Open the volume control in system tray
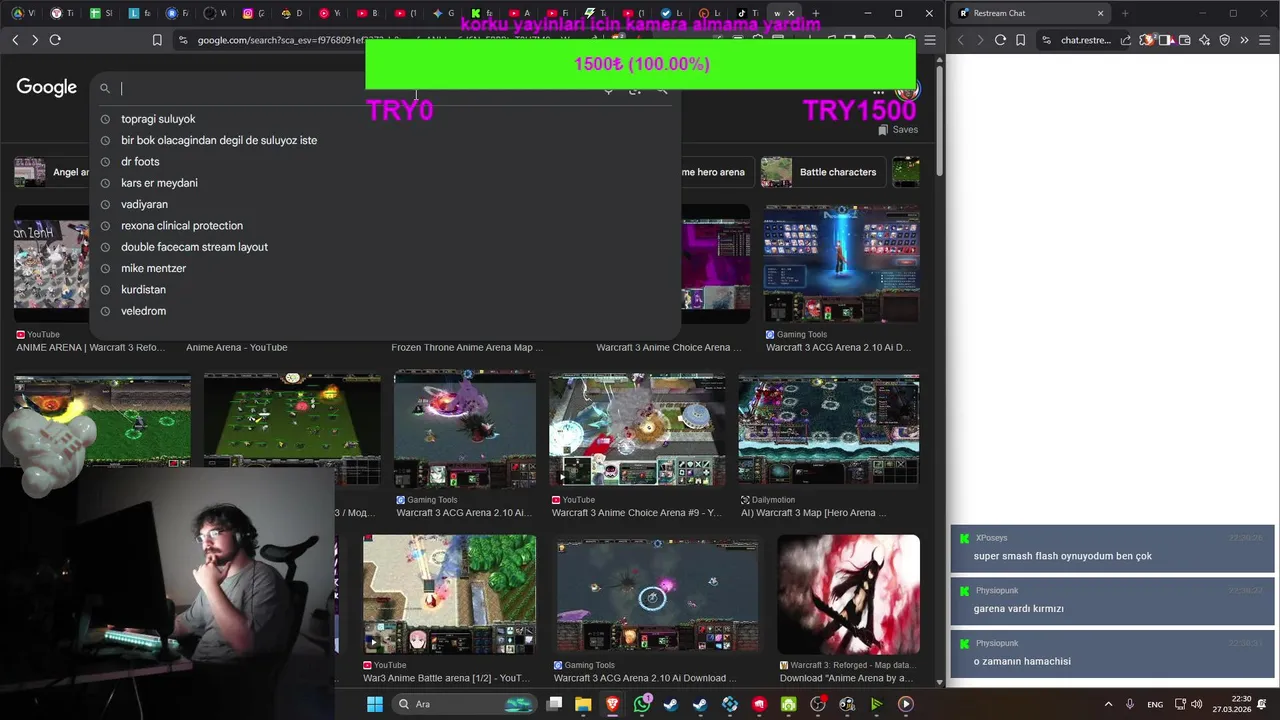Viewport: 1280px width, 720px height. pos(1197,704)
